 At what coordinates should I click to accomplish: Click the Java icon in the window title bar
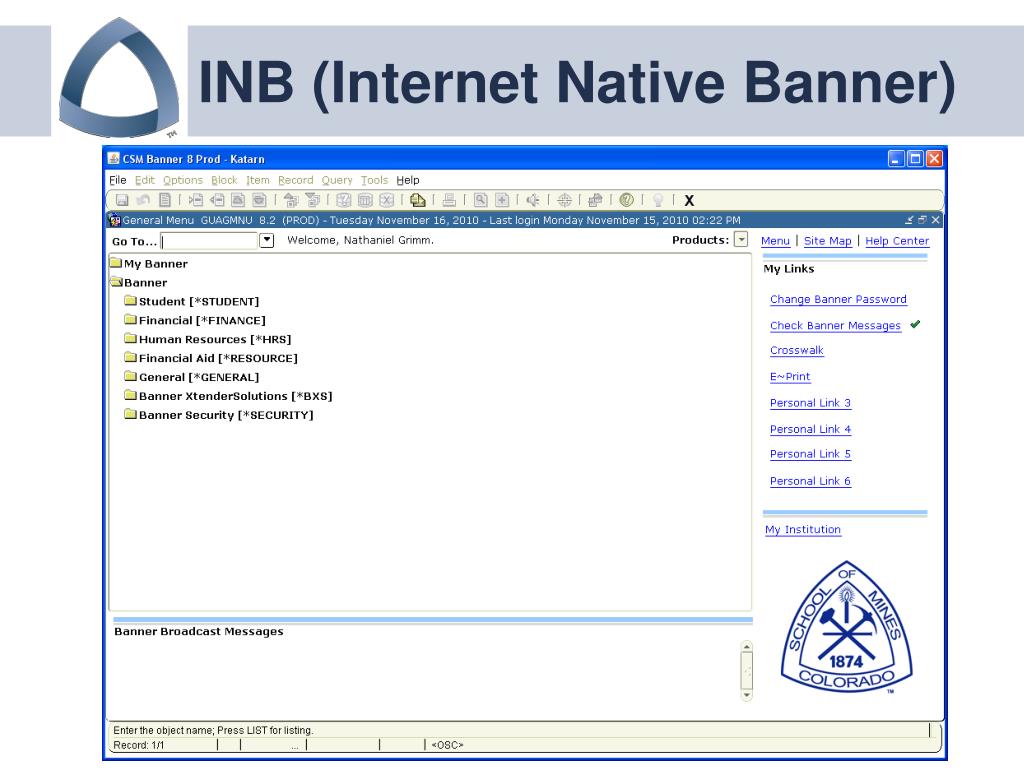[x=114, y=159]
